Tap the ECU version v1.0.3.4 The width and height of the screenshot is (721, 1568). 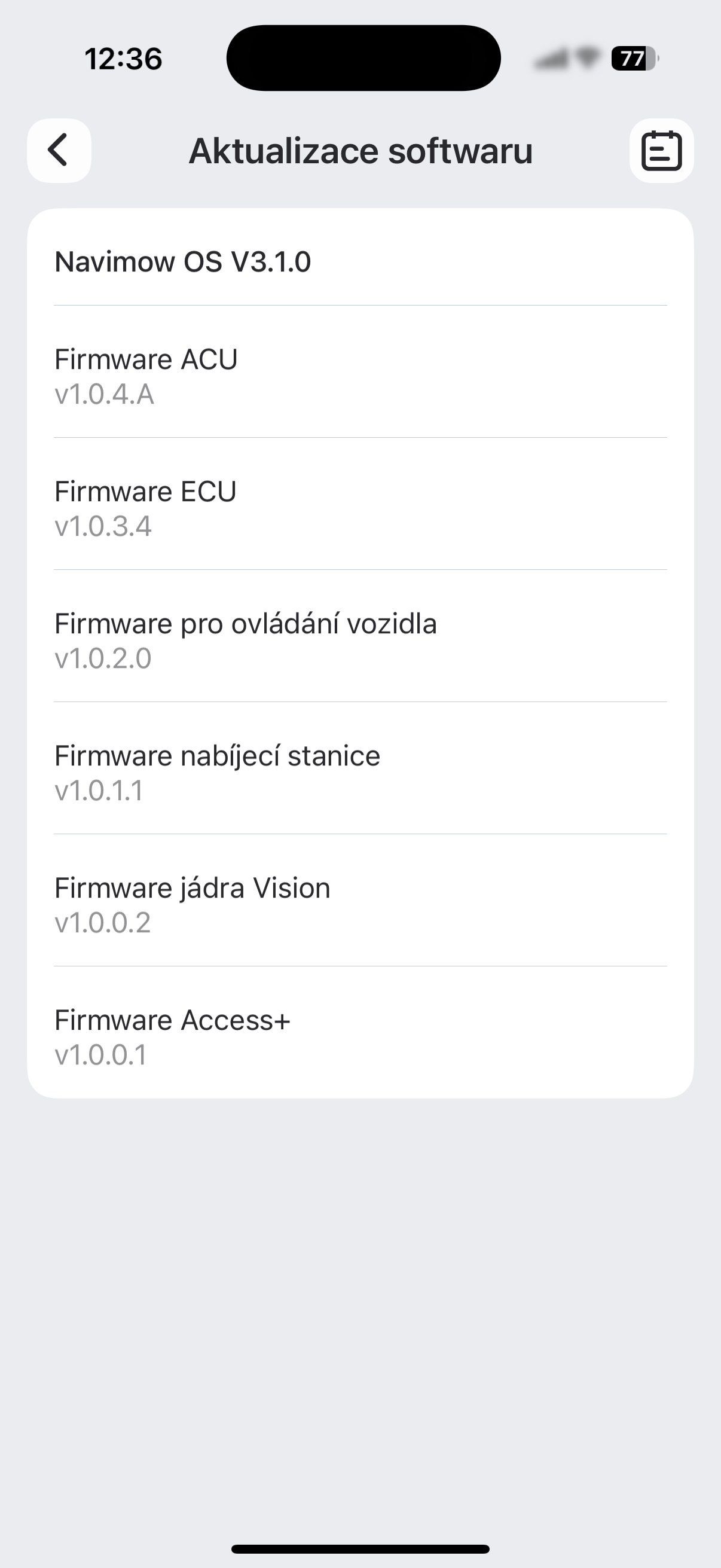tap(103, 526)
